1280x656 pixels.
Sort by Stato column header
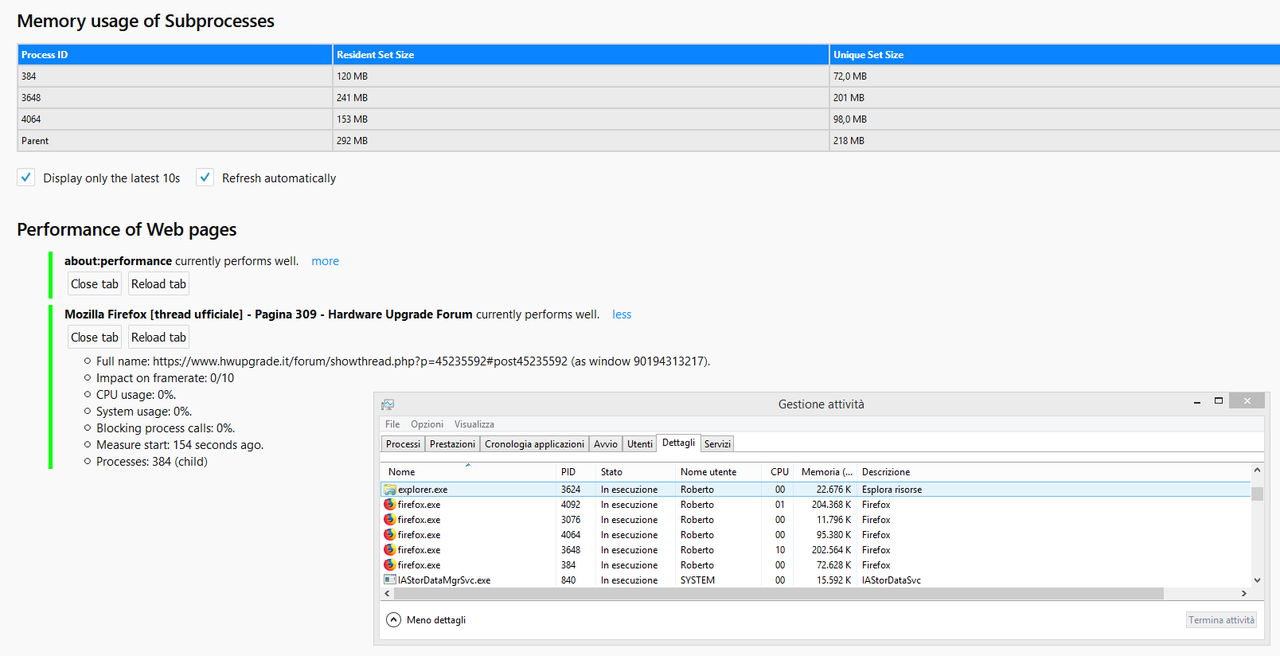click(635, 471)
